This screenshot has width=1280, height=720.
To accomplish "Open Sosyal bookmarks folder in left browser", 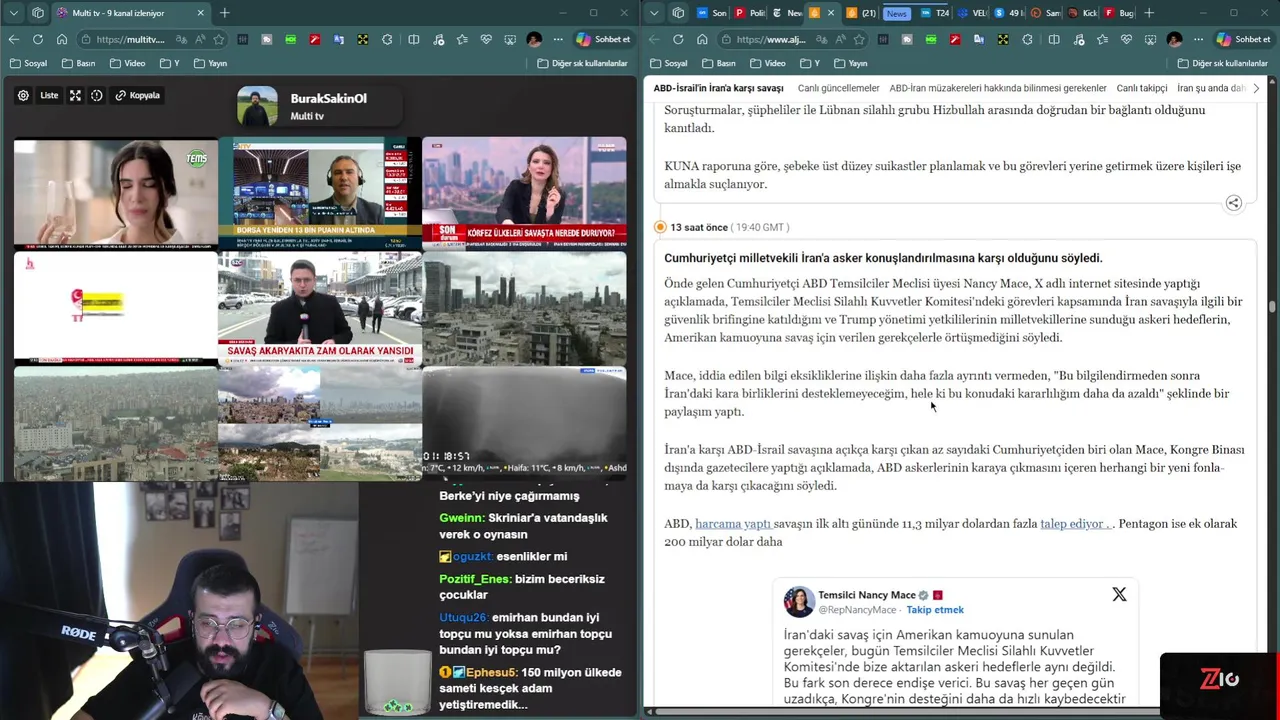I will (29, 63).
